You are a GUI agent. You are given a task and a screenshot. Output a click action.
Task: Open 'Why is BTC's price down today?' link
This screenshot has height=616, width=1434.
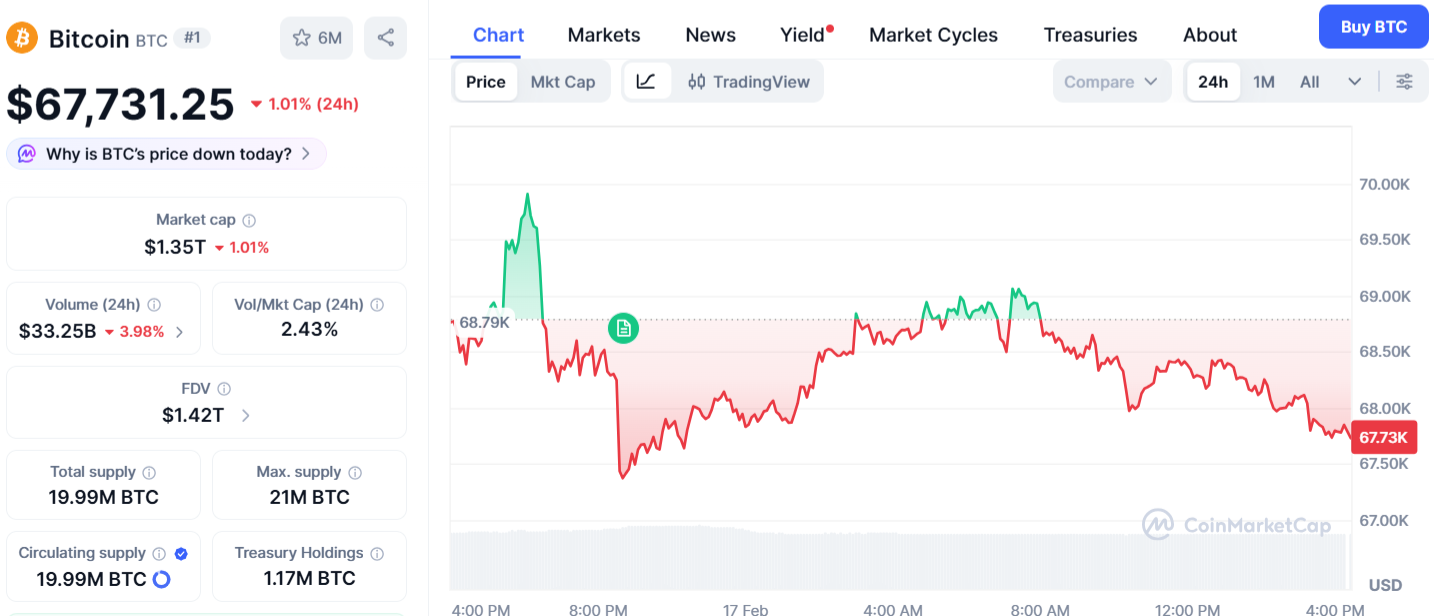point(165,153)
